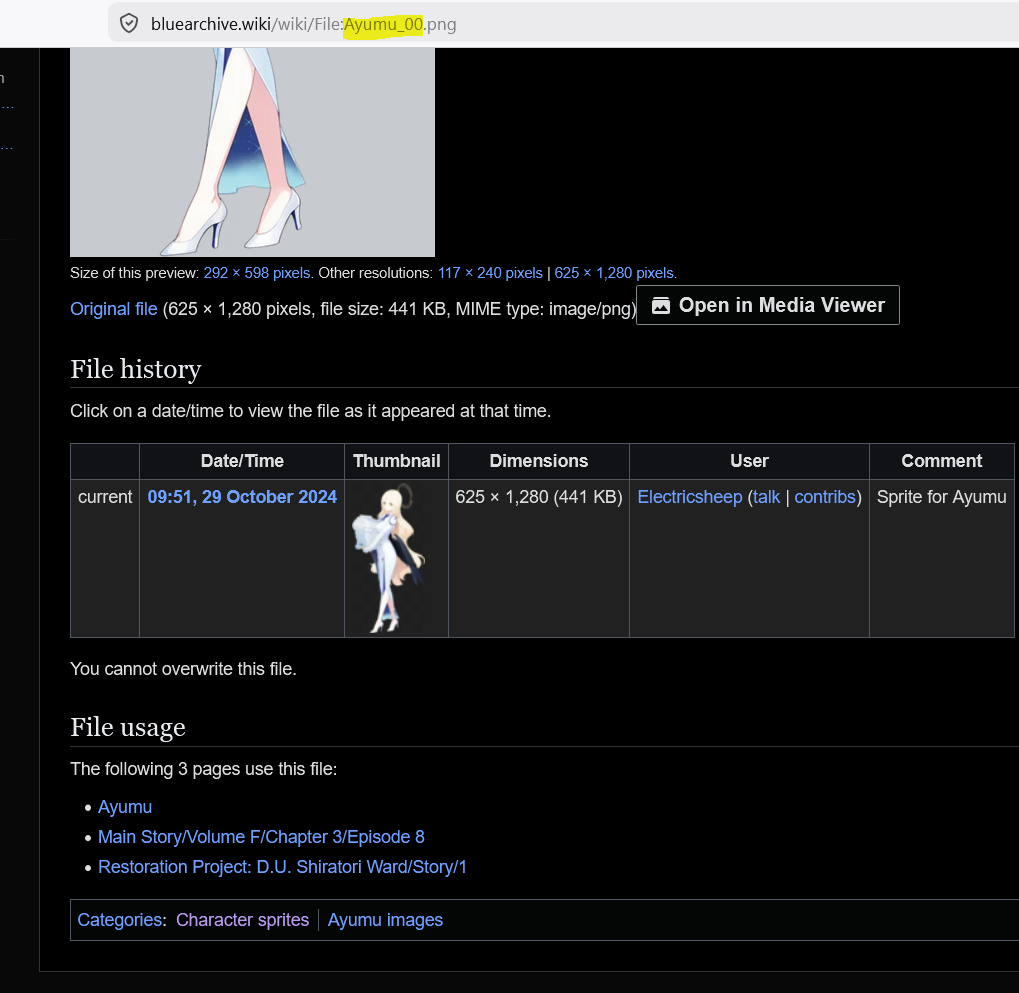The width and height of the screenshot is (1019, 993).
Task: Click the picture icon on Media Viewer button
Action: [x=661, y=305]
